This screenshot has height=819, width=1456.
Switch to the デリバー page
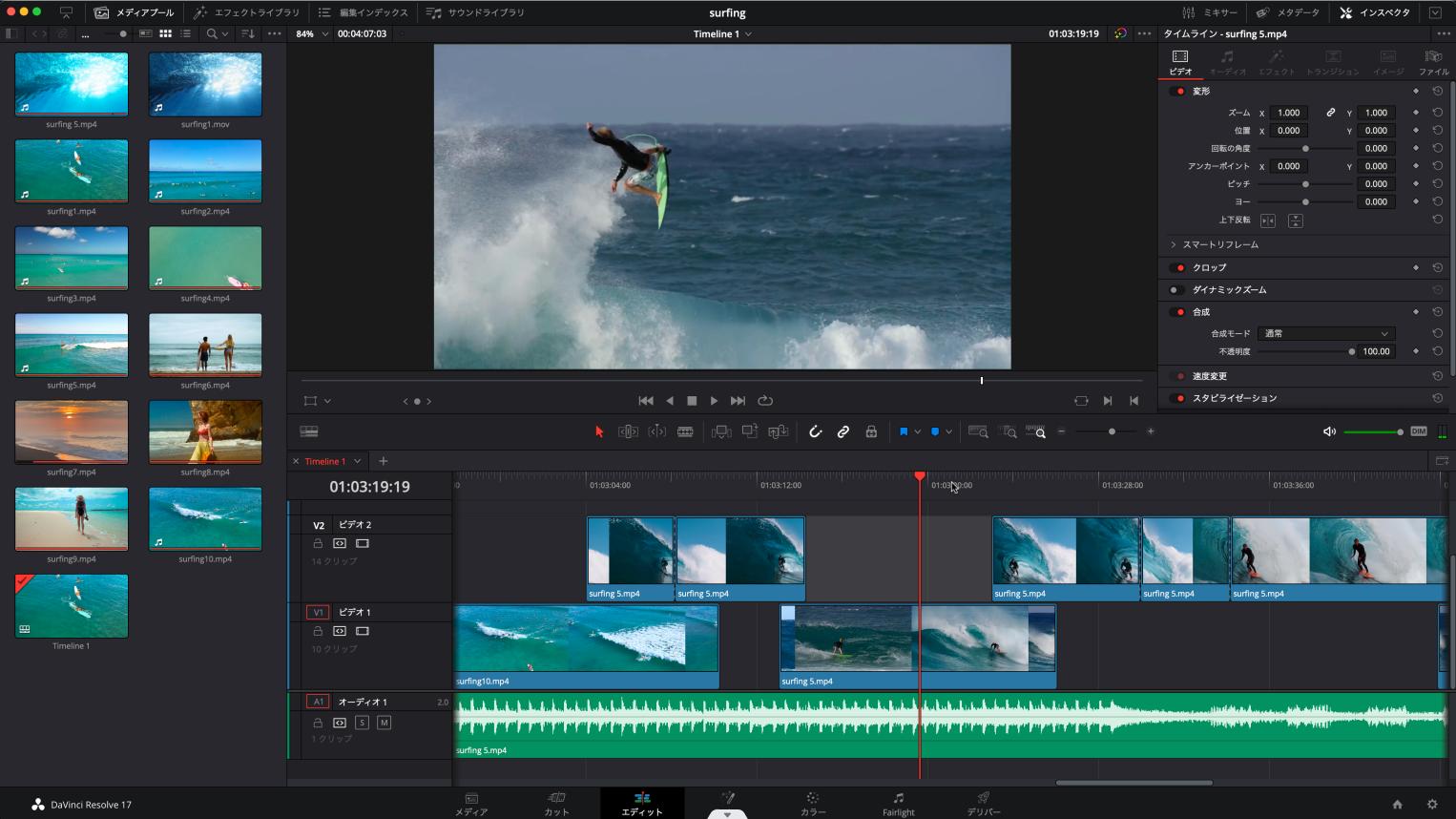pos(984,804)
